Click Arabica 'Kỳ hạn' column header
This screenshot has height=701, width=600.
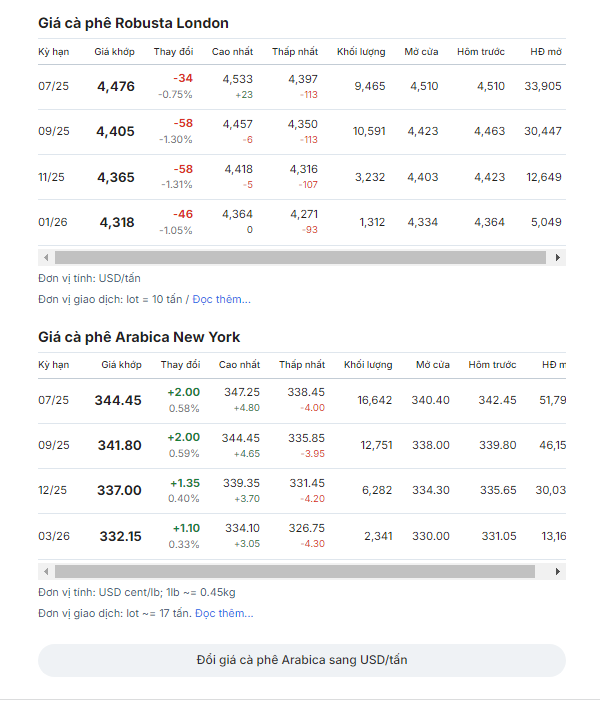click(x=54, y=365)
